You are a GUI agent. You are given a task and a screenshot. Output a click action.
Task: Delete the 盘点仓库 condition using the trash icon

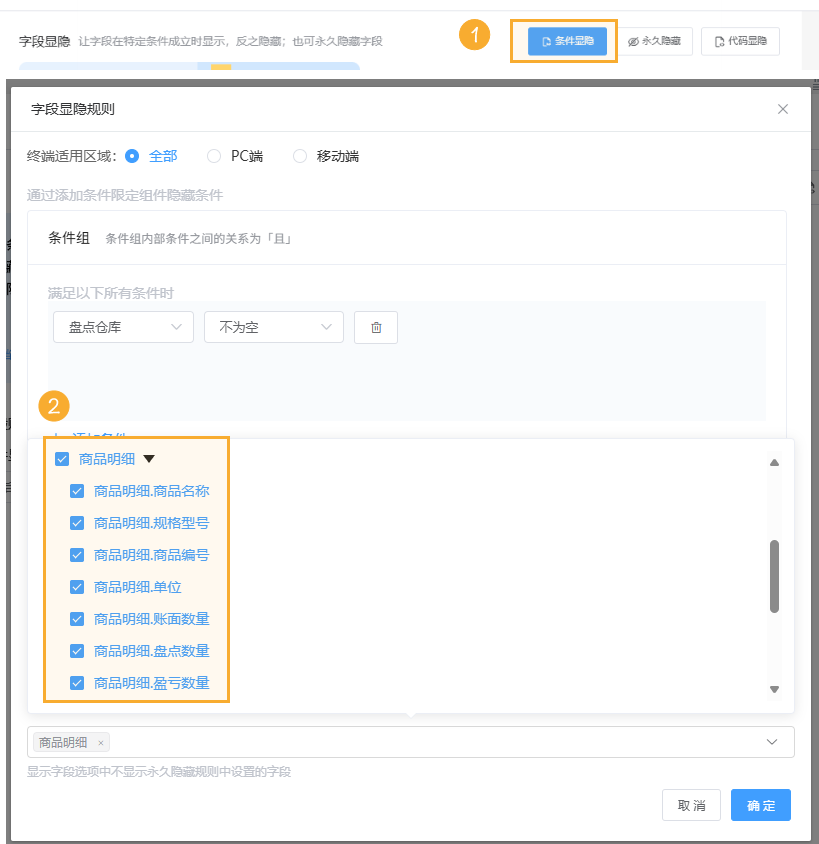(x=375, y=327)
